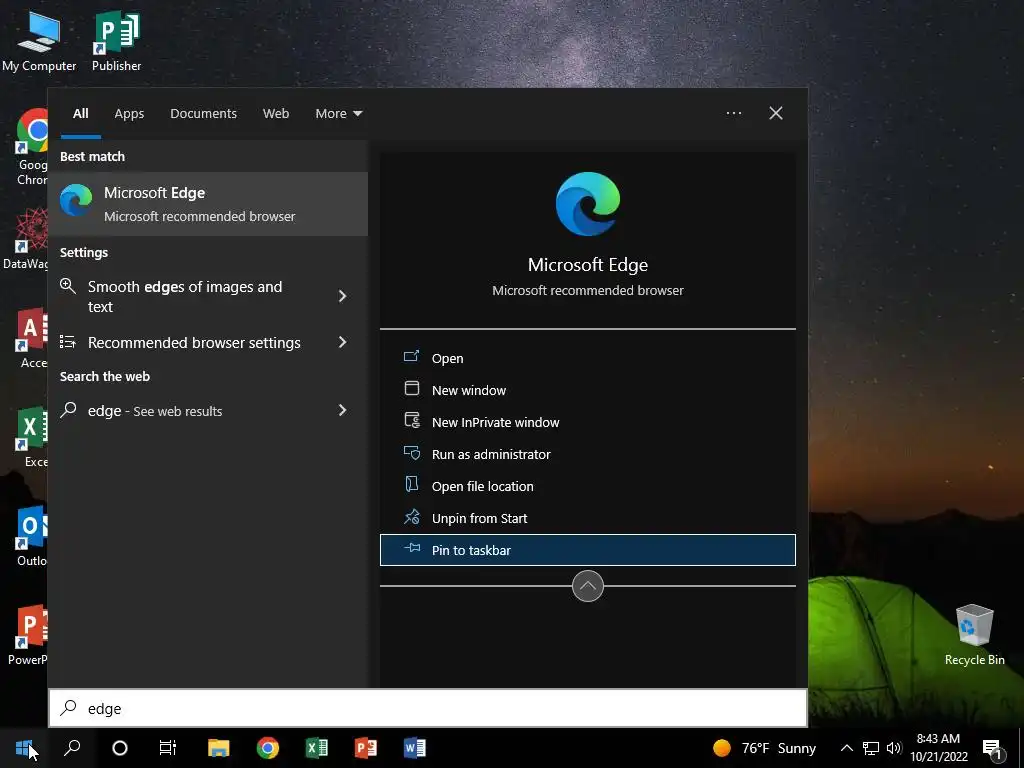Open the notification center icon
1024x768 pixels.
992,748
